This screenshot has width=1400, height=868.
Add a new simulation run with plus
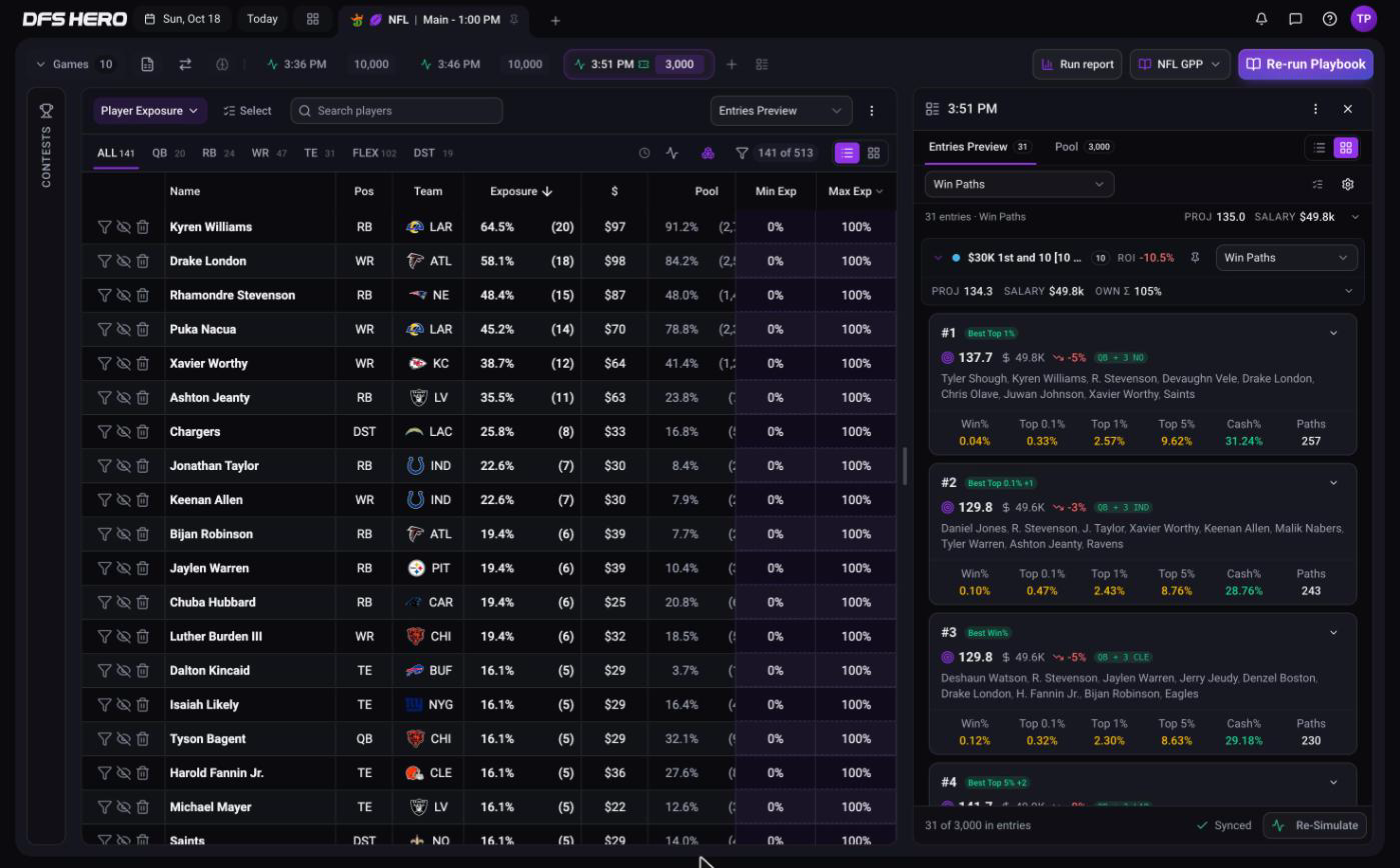click(731, 64)
